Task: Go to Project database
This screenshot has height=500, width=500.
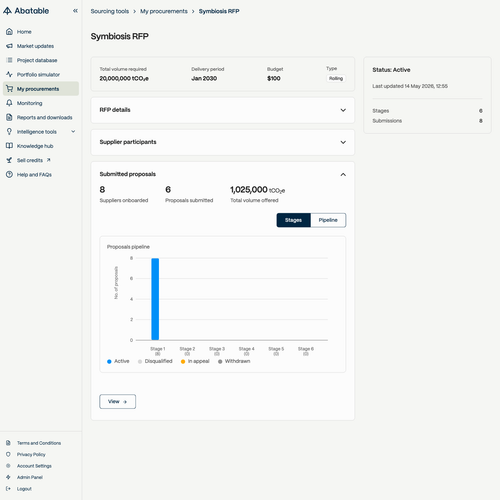Action: point(41,60)
